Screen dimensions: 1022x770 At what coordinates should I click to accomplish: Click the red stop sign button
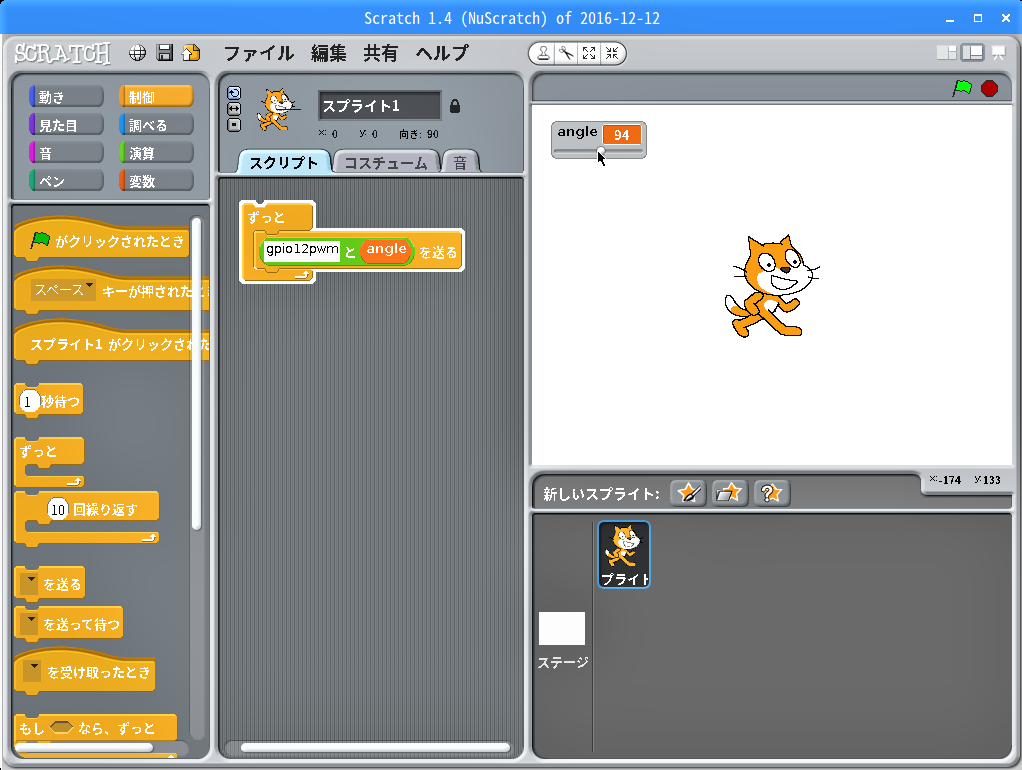point(989,88)
